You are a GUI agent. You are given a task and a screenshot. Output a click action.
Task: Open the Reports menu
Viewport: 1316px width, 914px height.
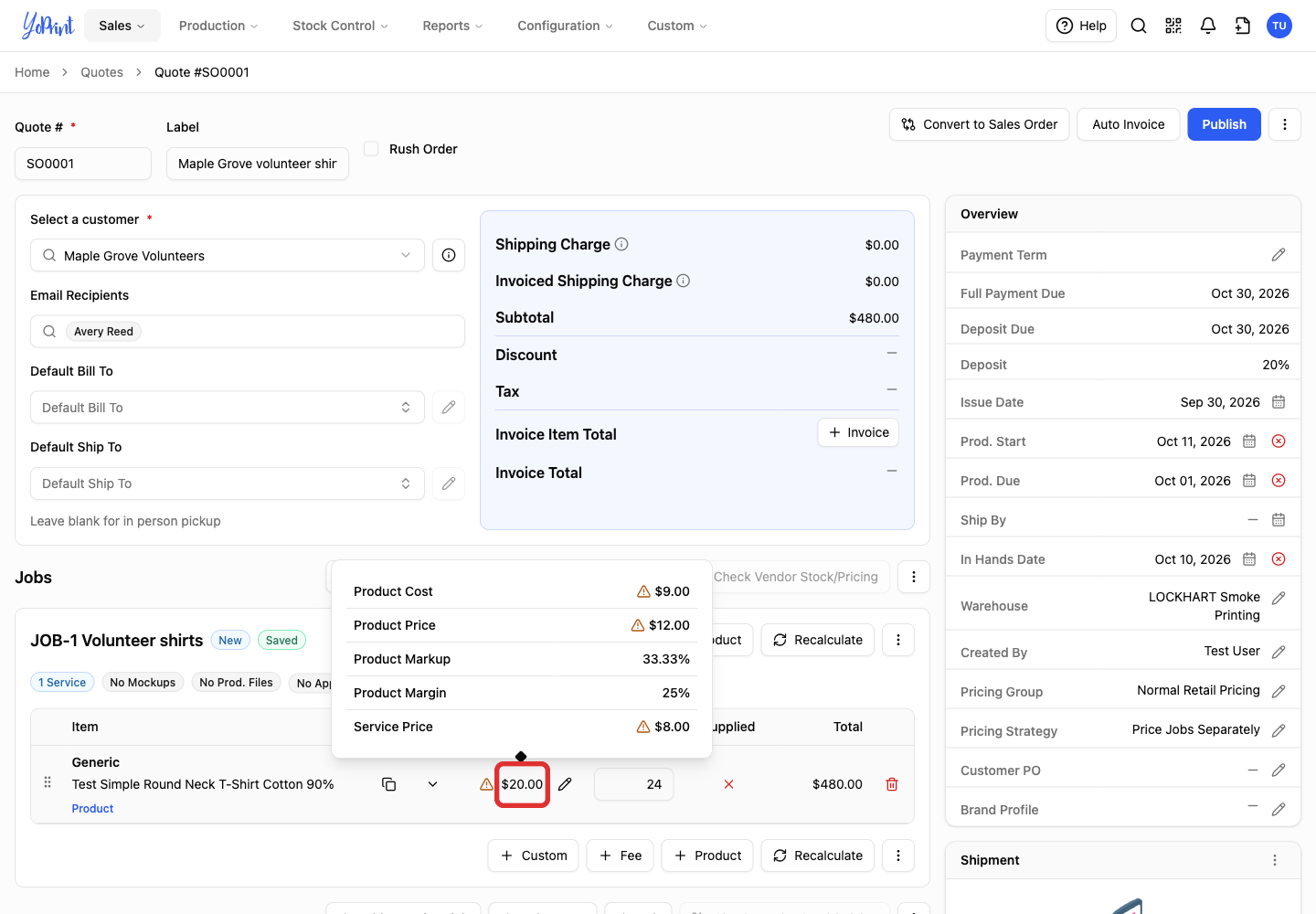[x=452, y=26]
